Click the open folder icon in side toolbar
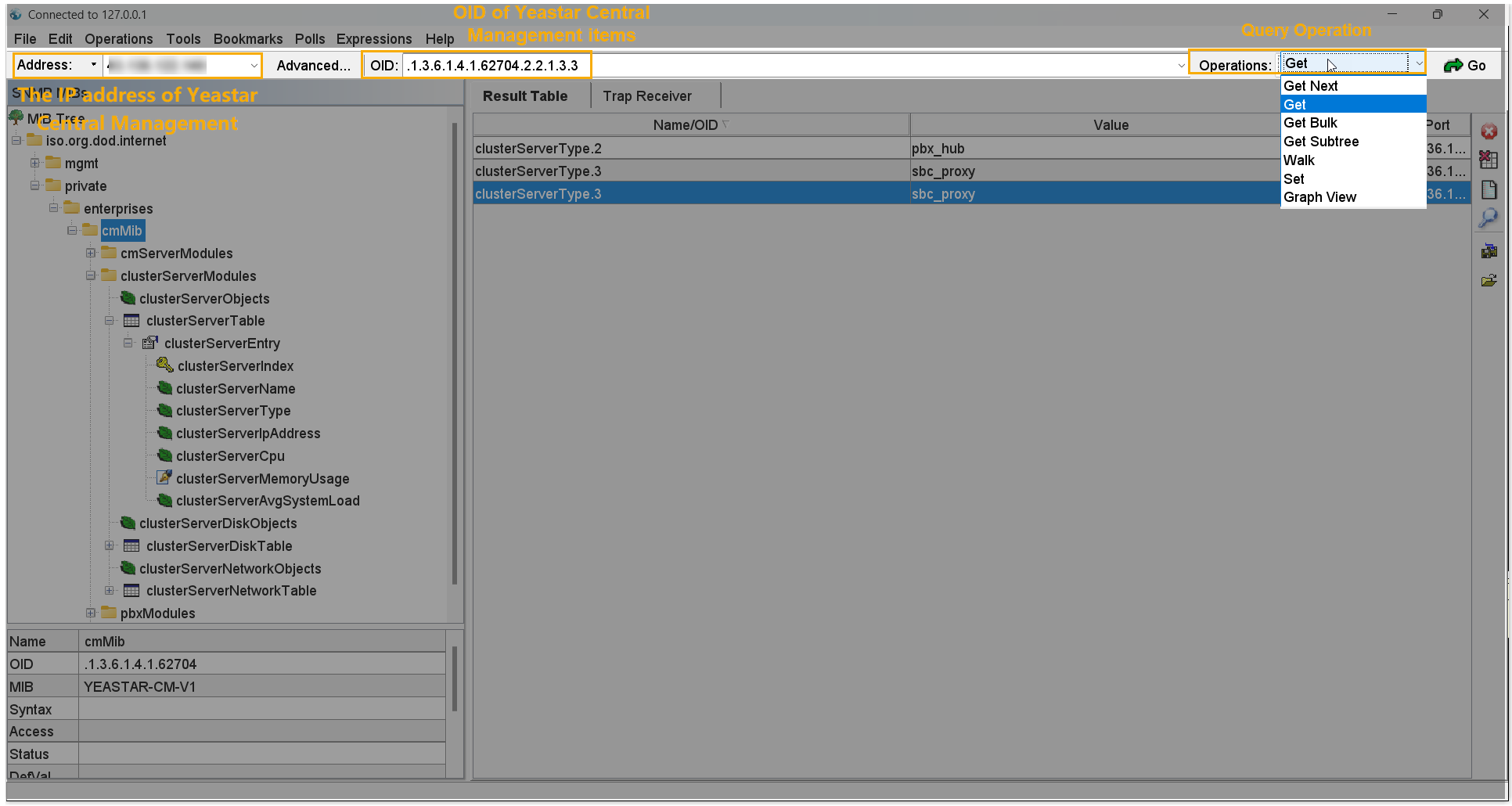The width and height of the screenshot is (1512, 806). click(1489, 280)
